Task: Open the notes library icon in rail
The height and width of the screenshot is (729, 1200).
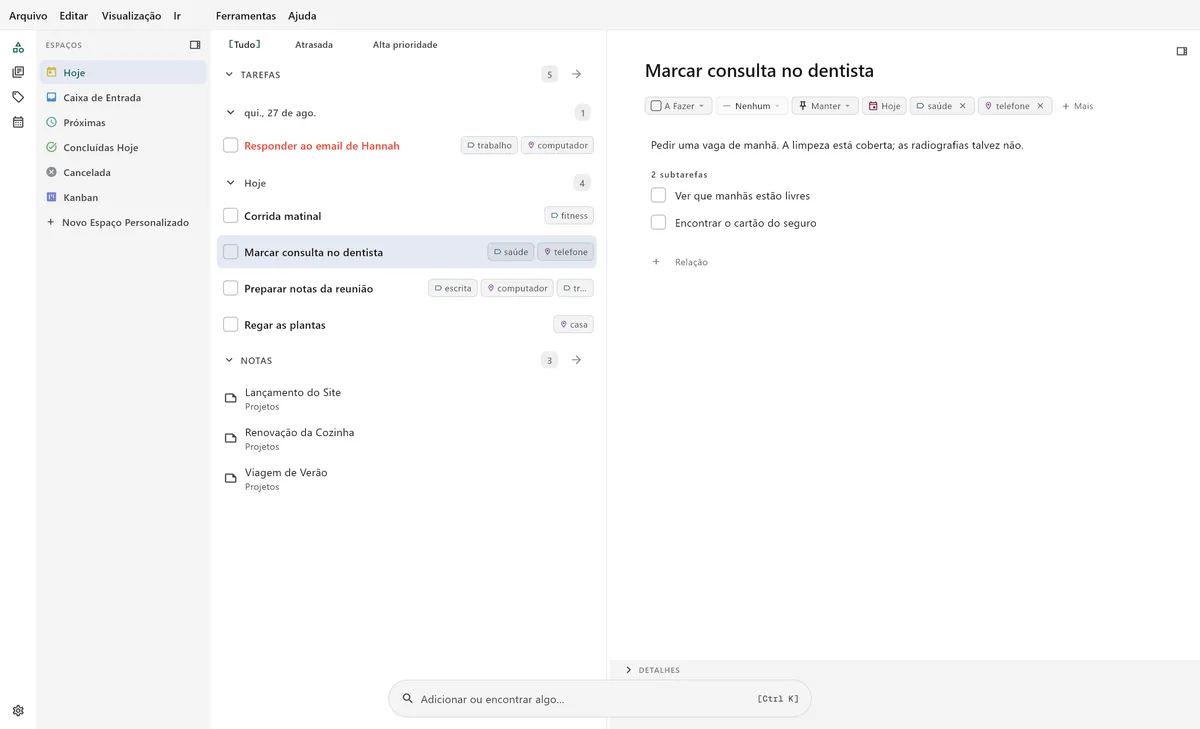Action: [18, 72]
